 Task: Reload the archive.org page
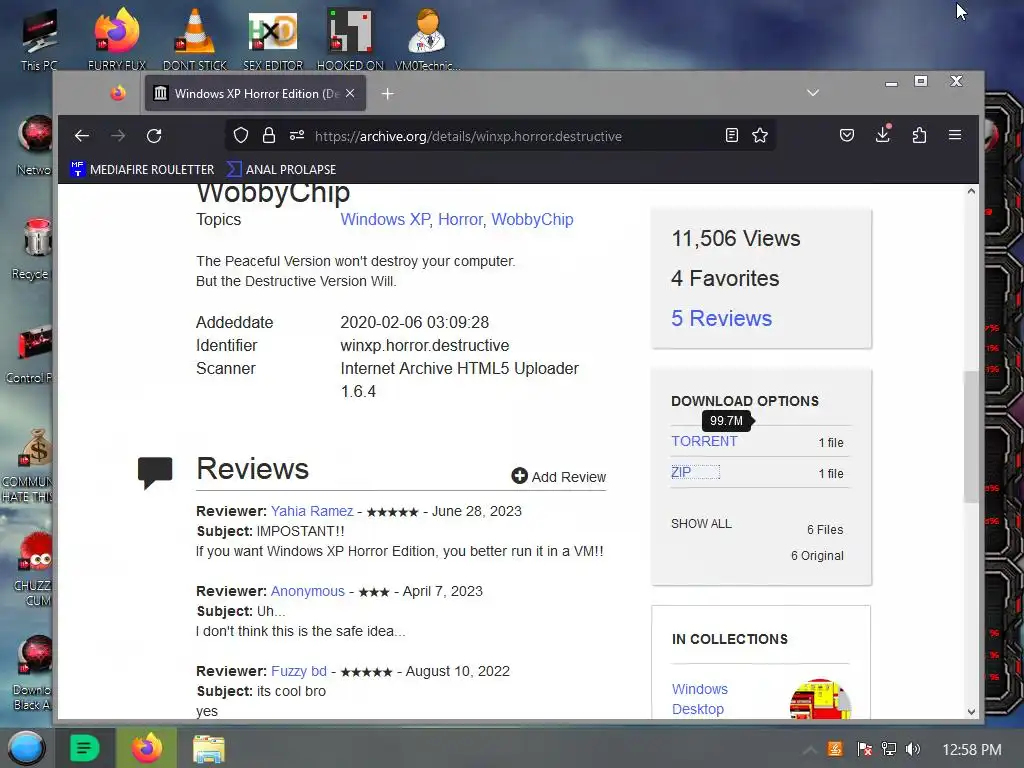[x=154, y=136]
